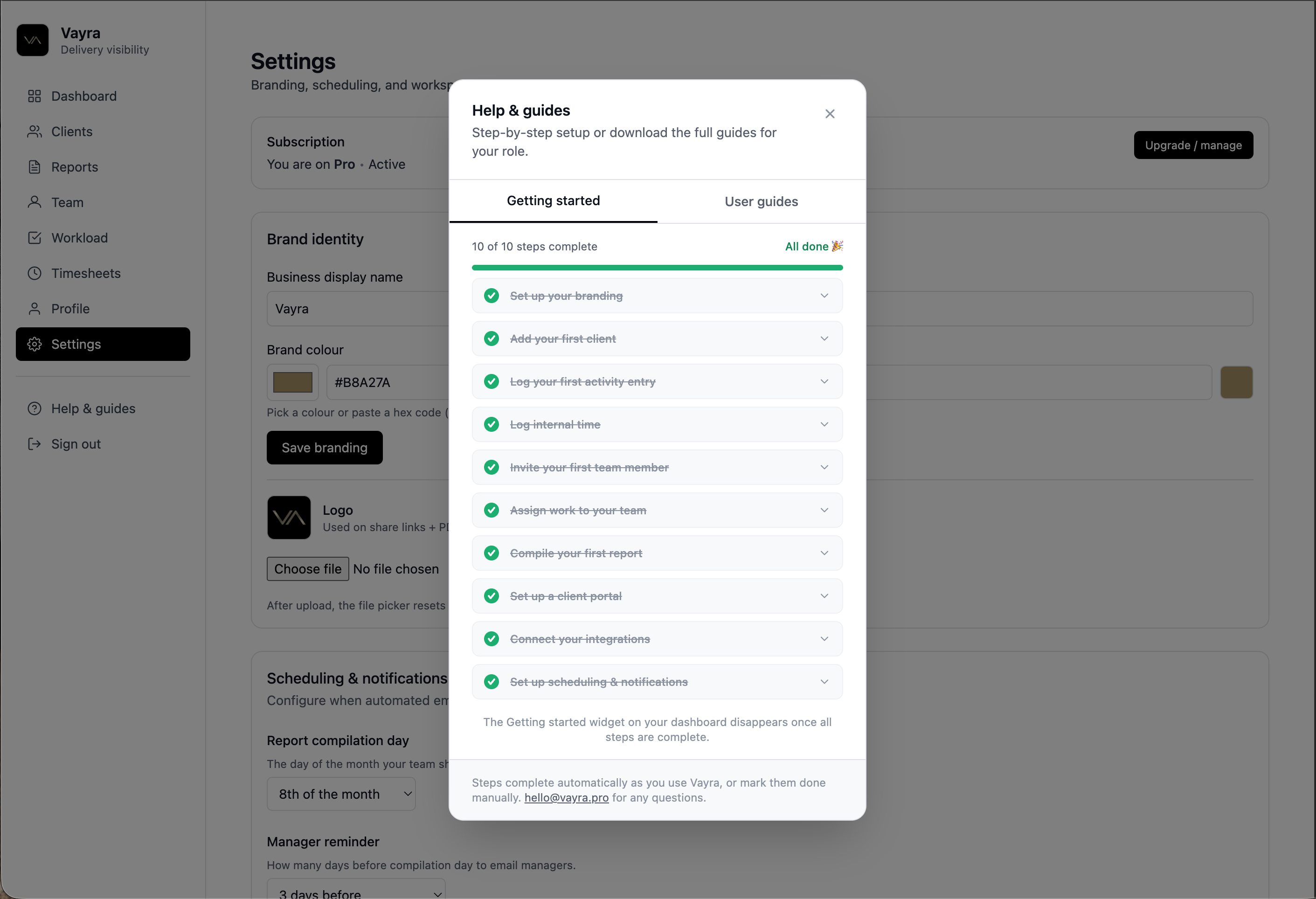Open Help & guides from sidebar
1316x899 pixels.
103,409
